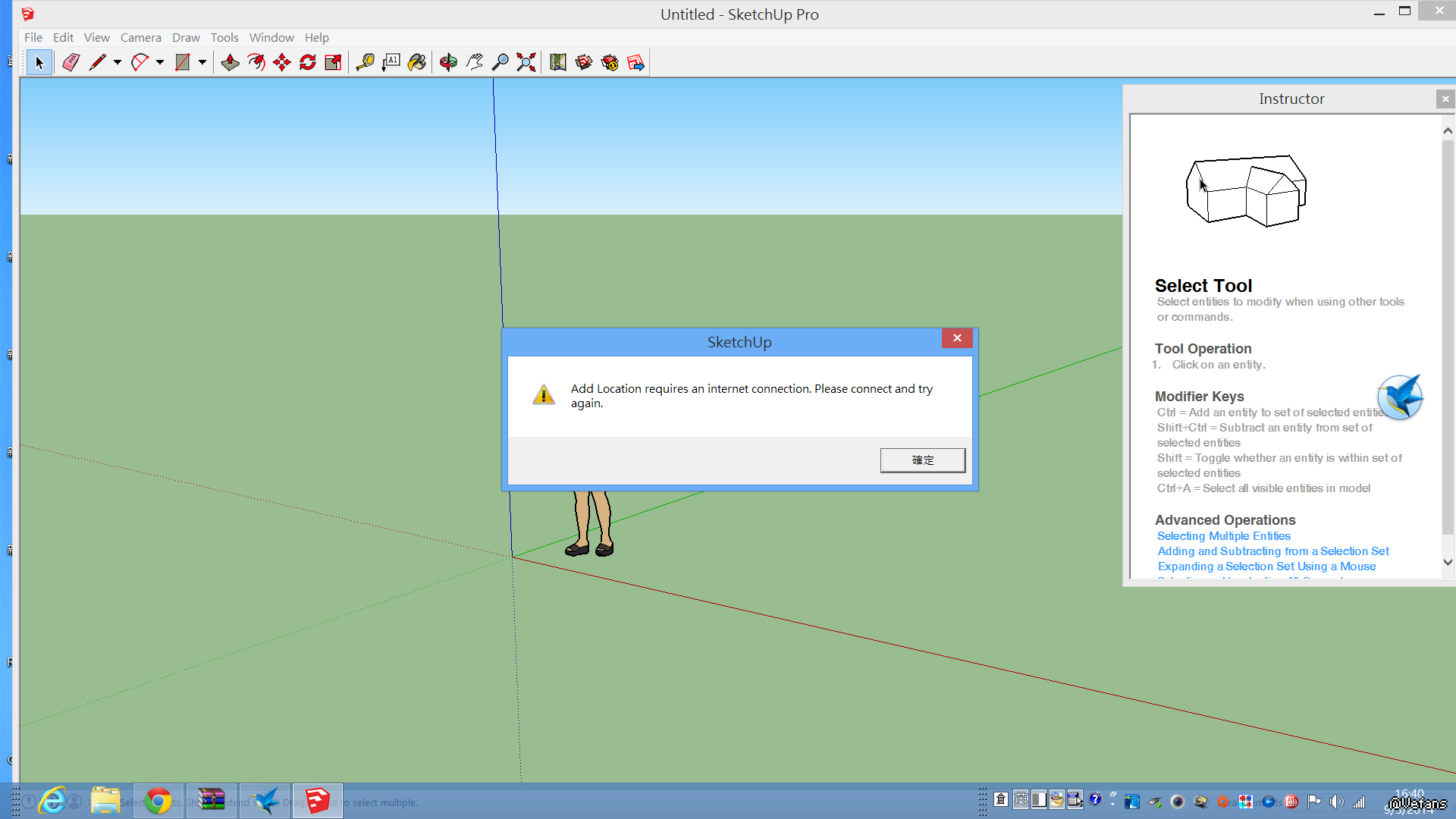Open the Window menu
Screen dimensions: 1456x819
271,37
